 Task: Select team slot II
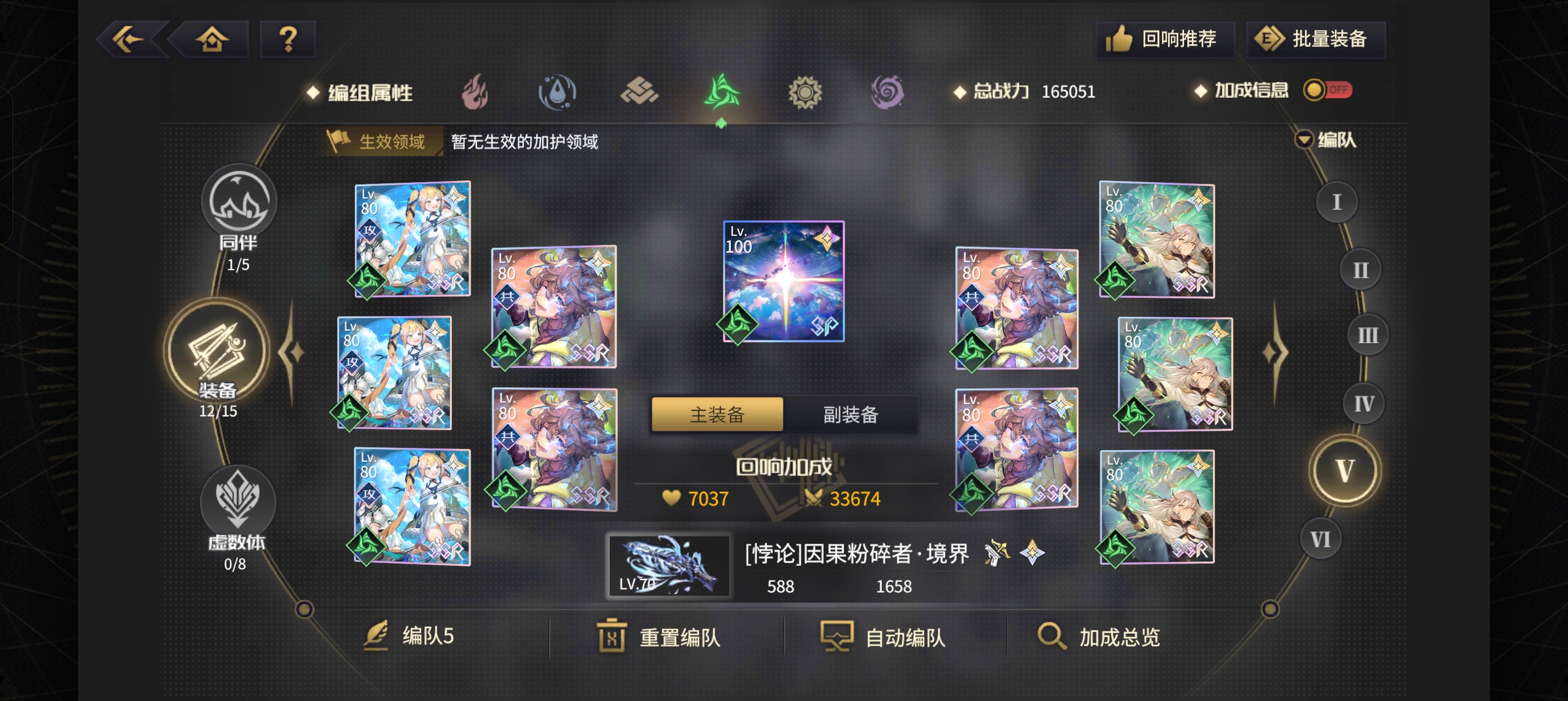coord(1360,270)
